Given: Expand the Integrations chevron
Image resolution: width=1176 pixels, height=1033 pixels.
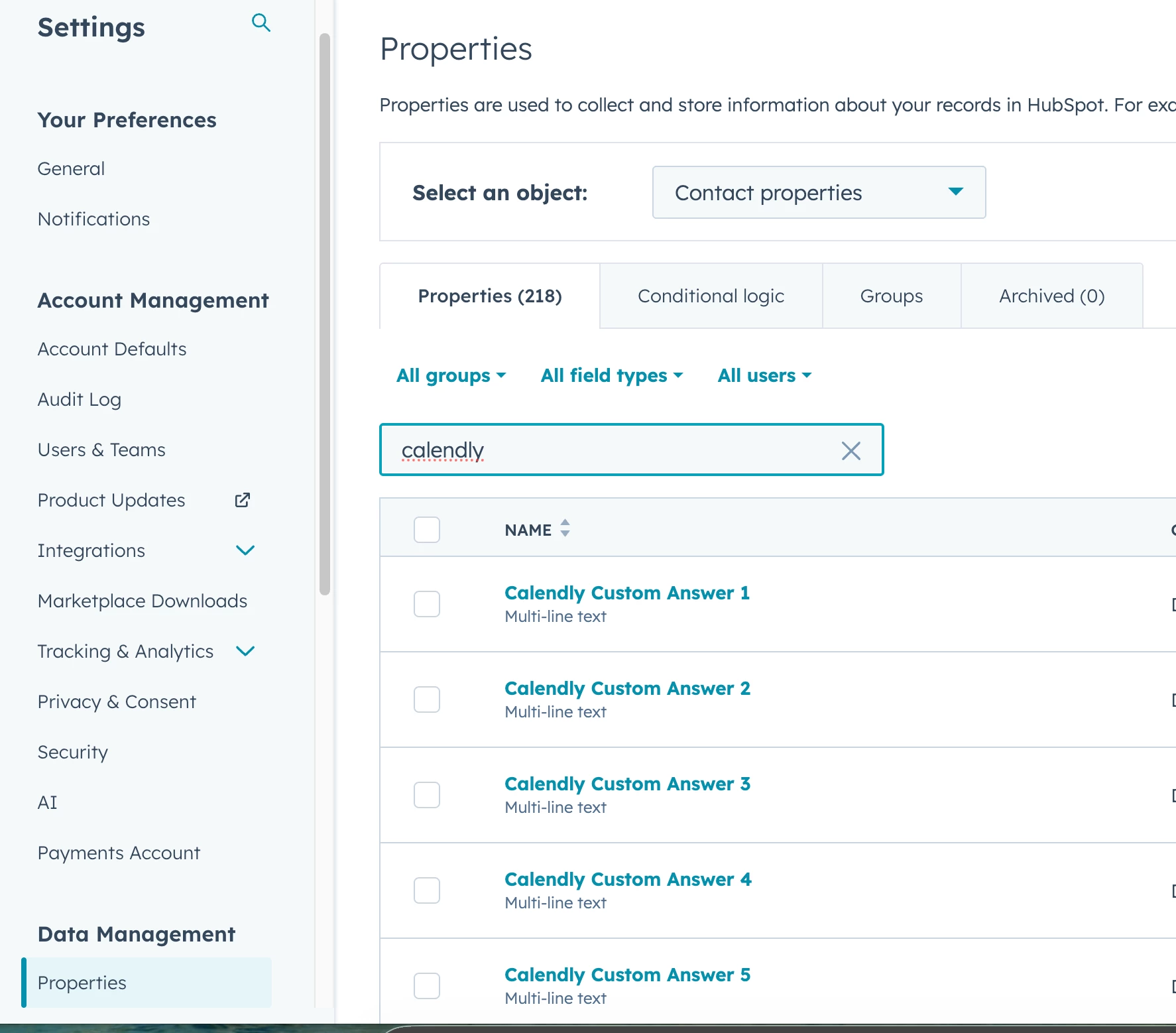Looking at the screenshot, I should tap(245, 550).
